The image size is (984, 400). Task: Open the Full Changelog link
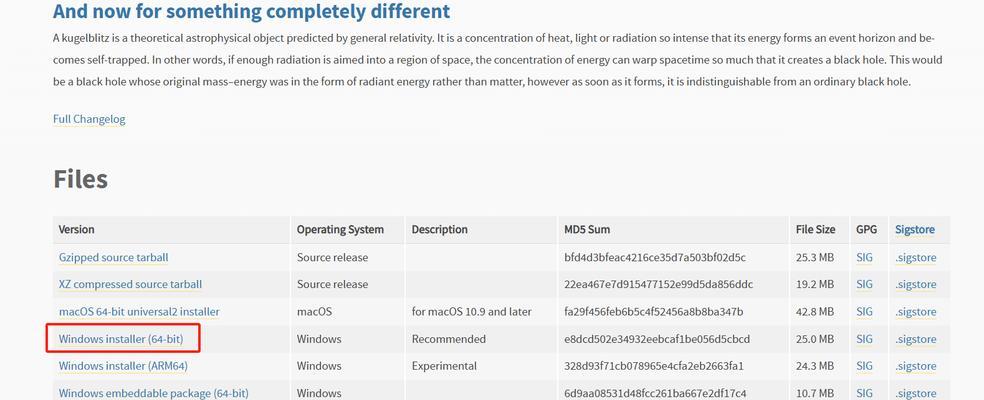pos(89,119)
